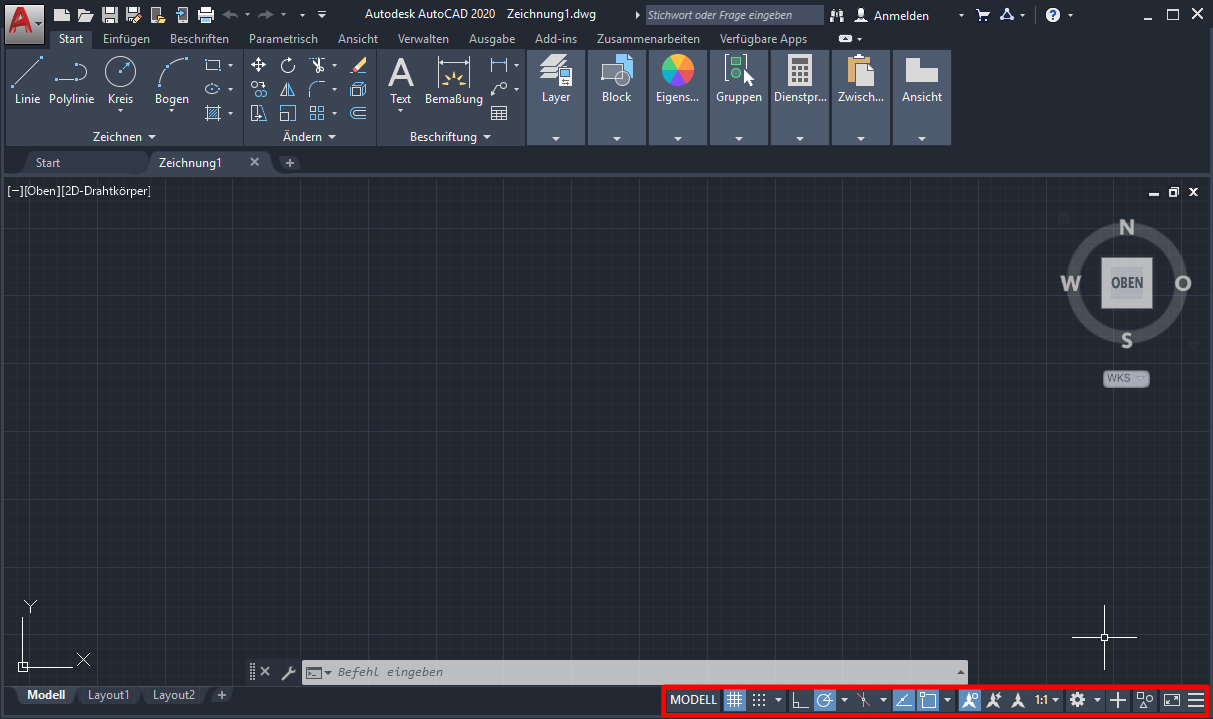The height and width of the screenshot is (719, 1213).
Task: Click the Befehl eingeben command line
Action: (x=634, y=672)
